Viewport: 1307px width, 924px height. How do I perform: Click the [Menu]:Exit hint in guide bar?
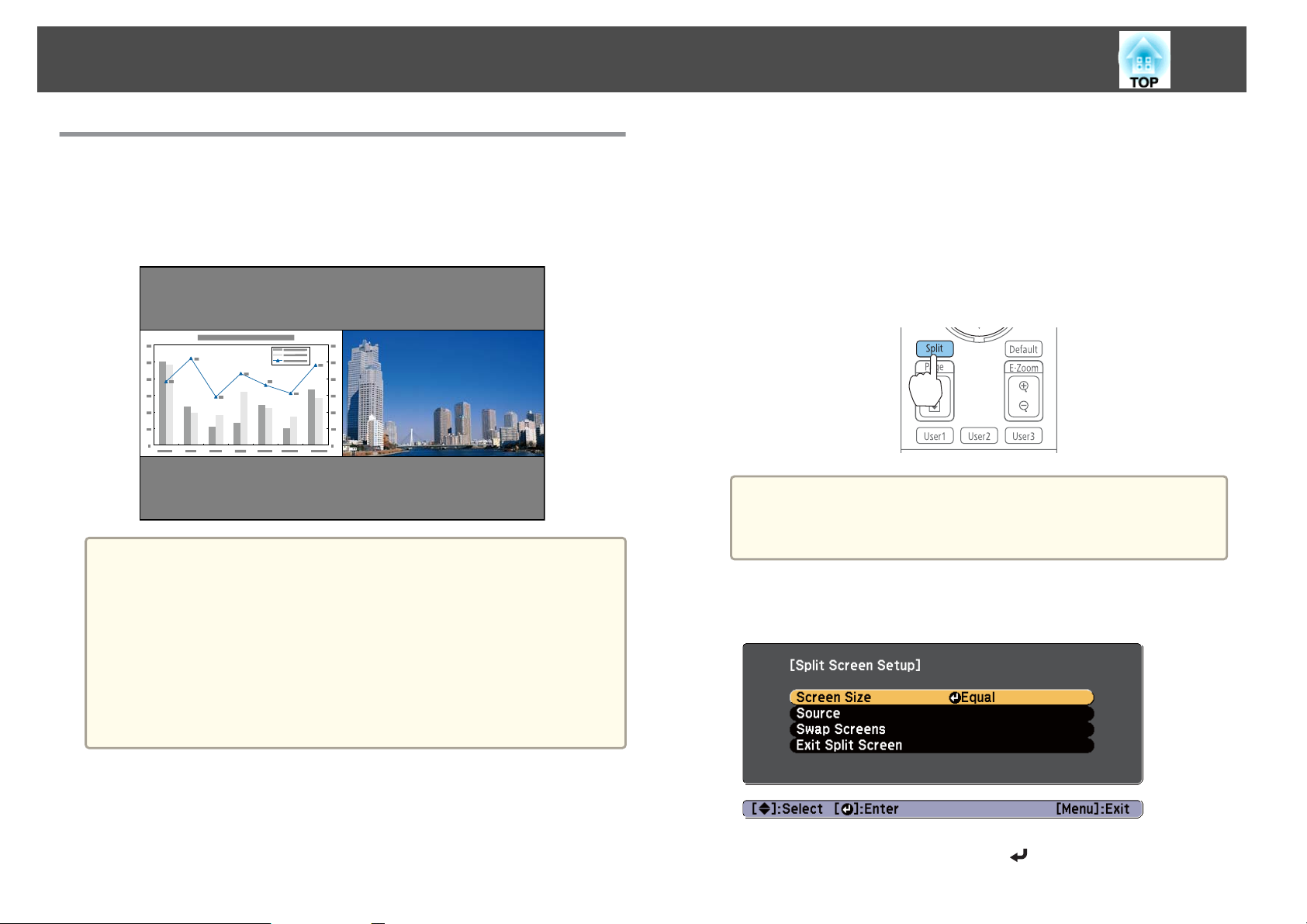pos(1092,808)
